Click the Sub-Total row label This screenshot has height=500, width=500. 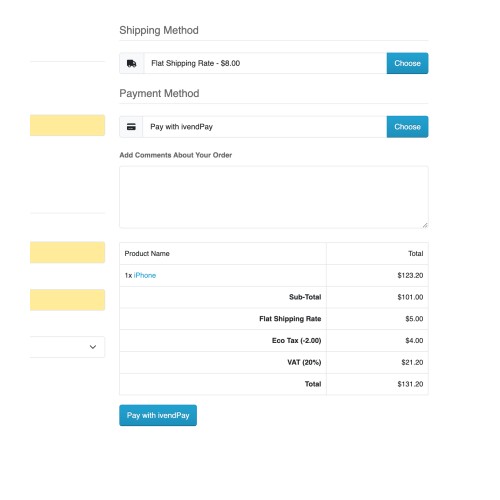pyautogui.click(x=305, y=297)
